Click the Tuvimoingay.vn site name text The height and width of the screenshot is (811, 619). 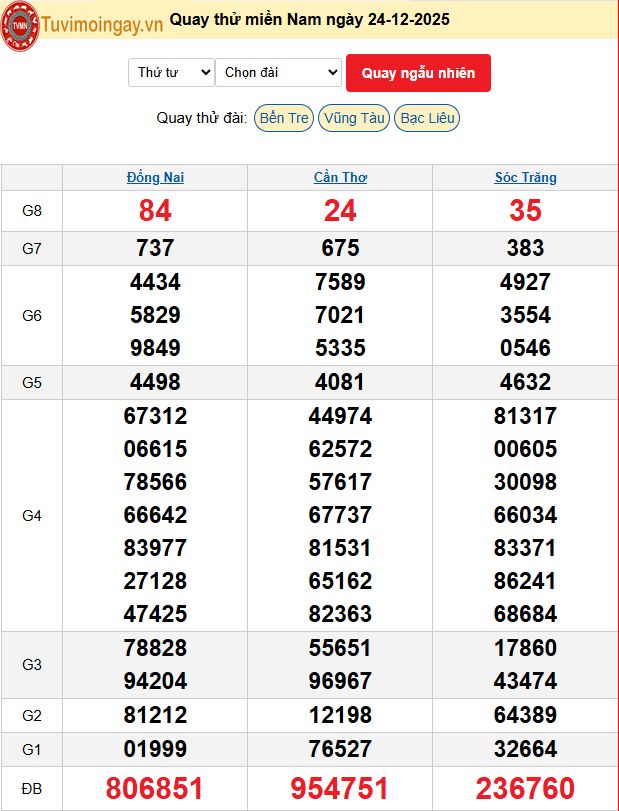pos(100,22)
